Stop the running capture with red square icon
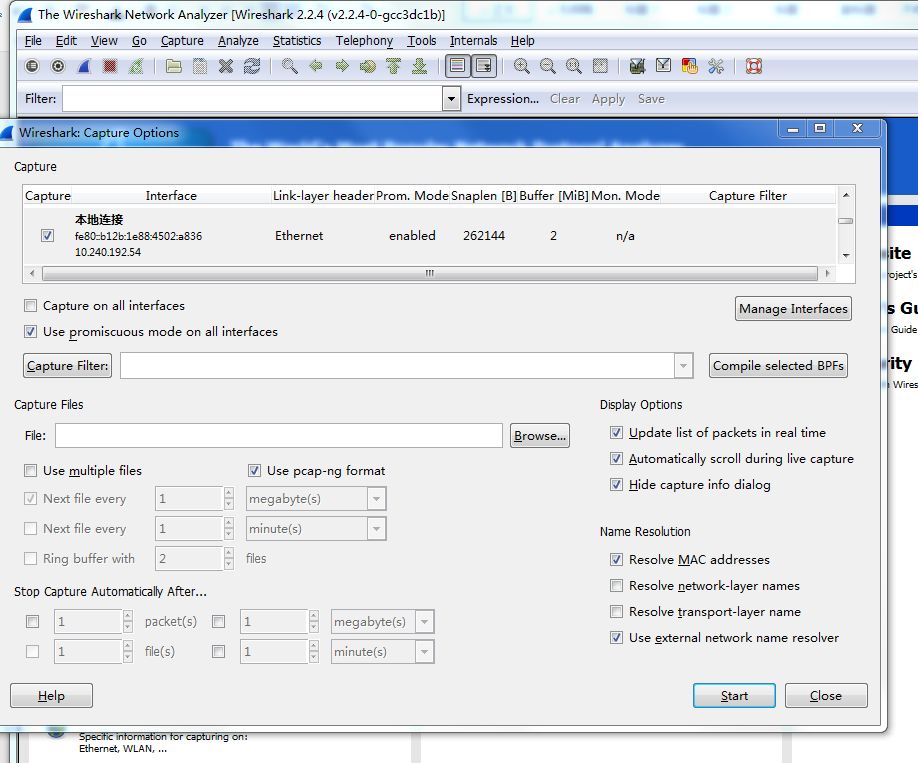The height and width of the screenshot is (763, 918). [x=109, y=66]
